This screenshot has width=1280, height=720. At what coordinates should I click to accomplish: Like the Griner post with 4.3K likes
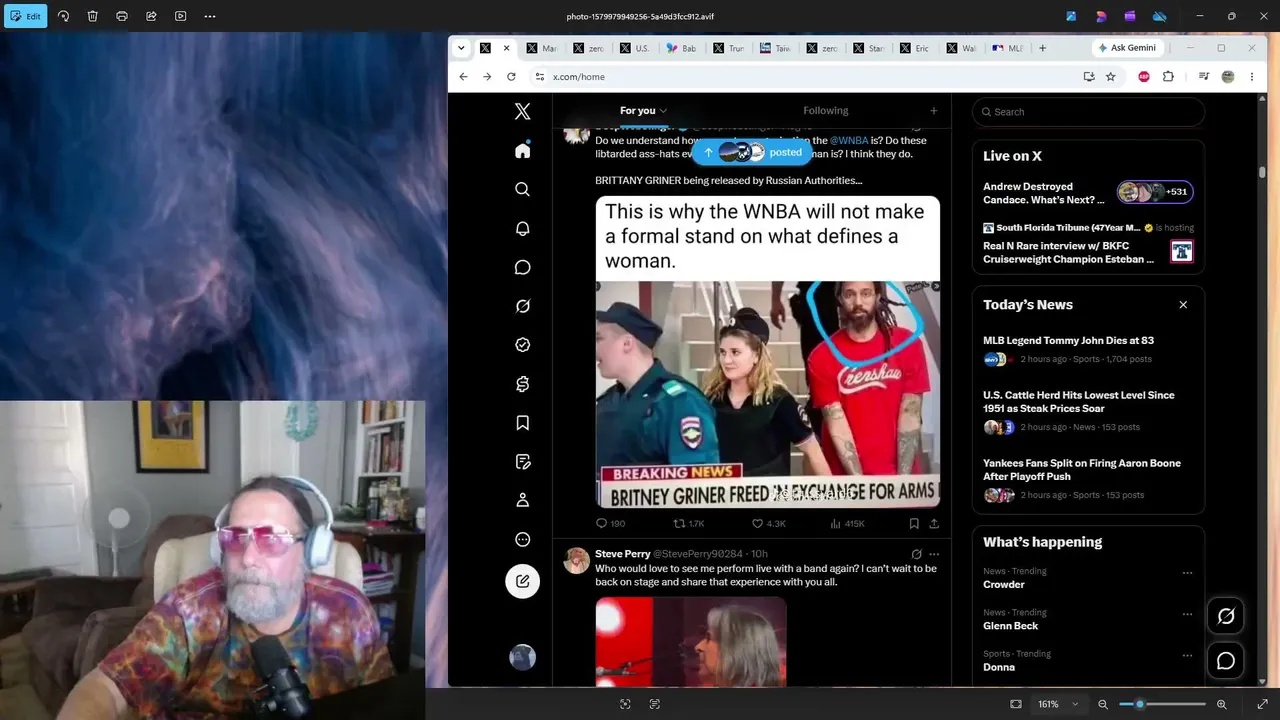click(768, 523)
